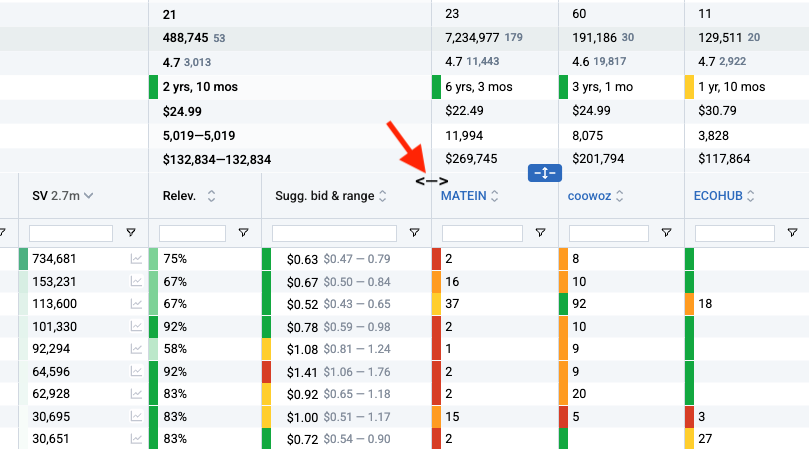The image size is (809, 449).
Task: Show trend chart for 30,651 row
Action: [136, 439]
